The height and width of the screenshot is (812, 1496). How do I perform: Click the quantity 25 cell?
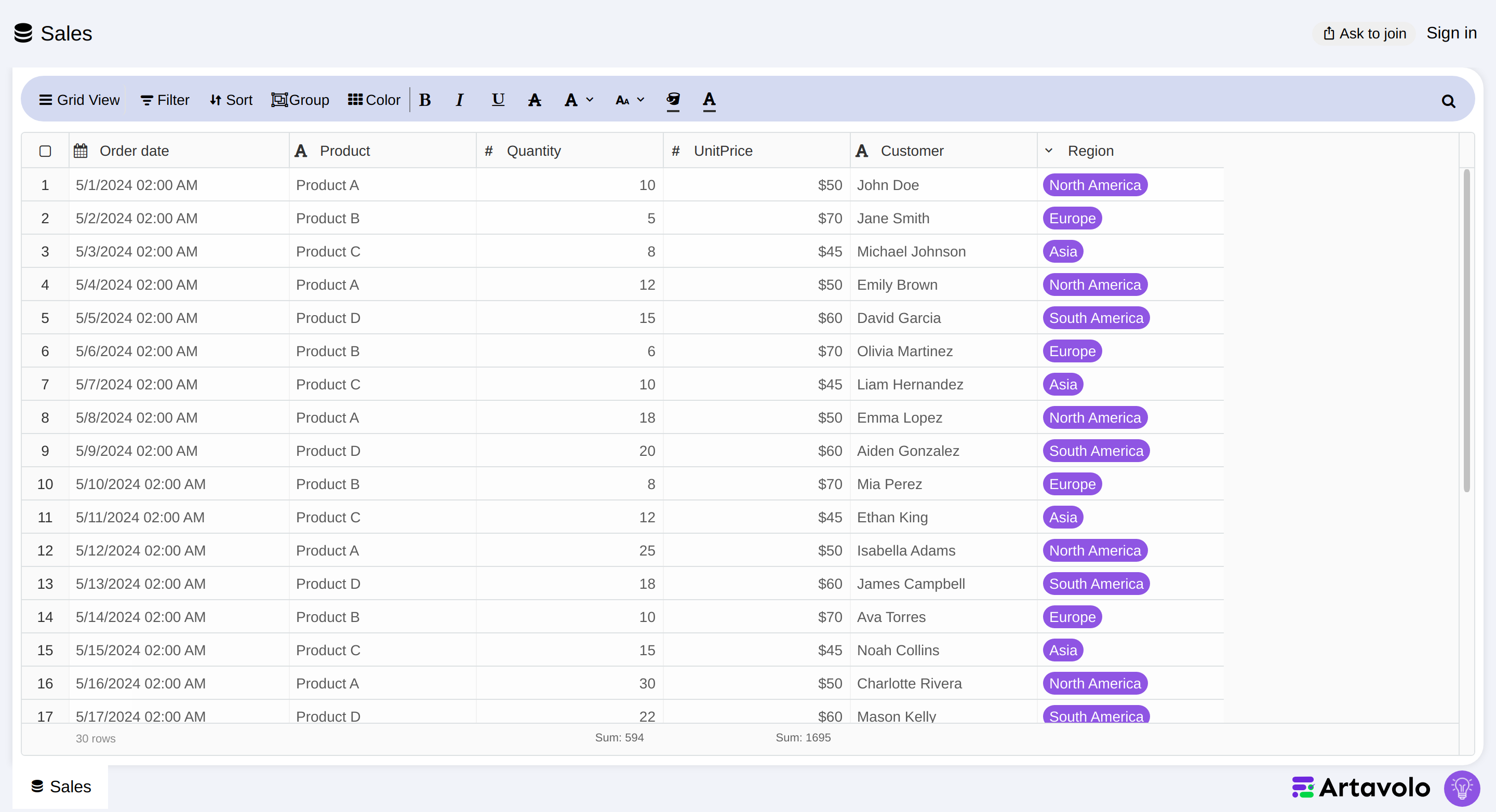click(570, 550)
